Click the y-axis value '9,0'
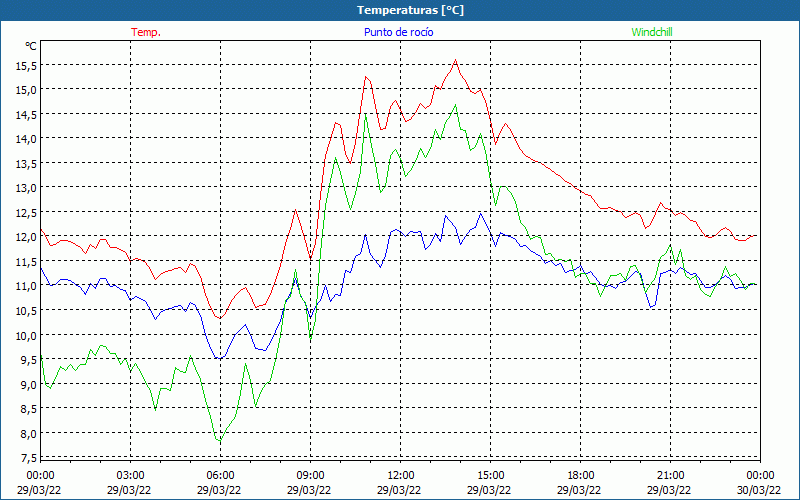The image size is (800, 500). [29, 384]
